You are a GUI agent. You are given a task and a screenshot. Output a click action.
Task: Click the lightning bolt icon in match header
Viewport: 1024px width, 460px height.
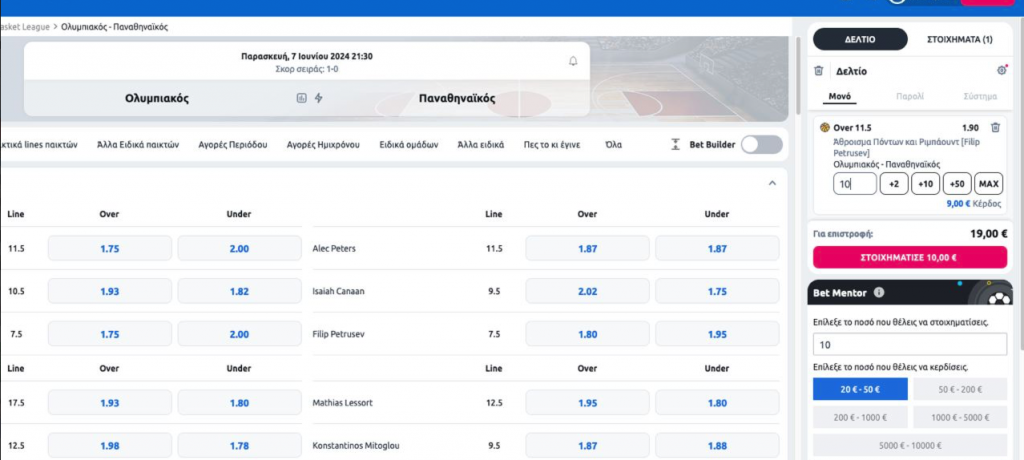coord(319,98)
